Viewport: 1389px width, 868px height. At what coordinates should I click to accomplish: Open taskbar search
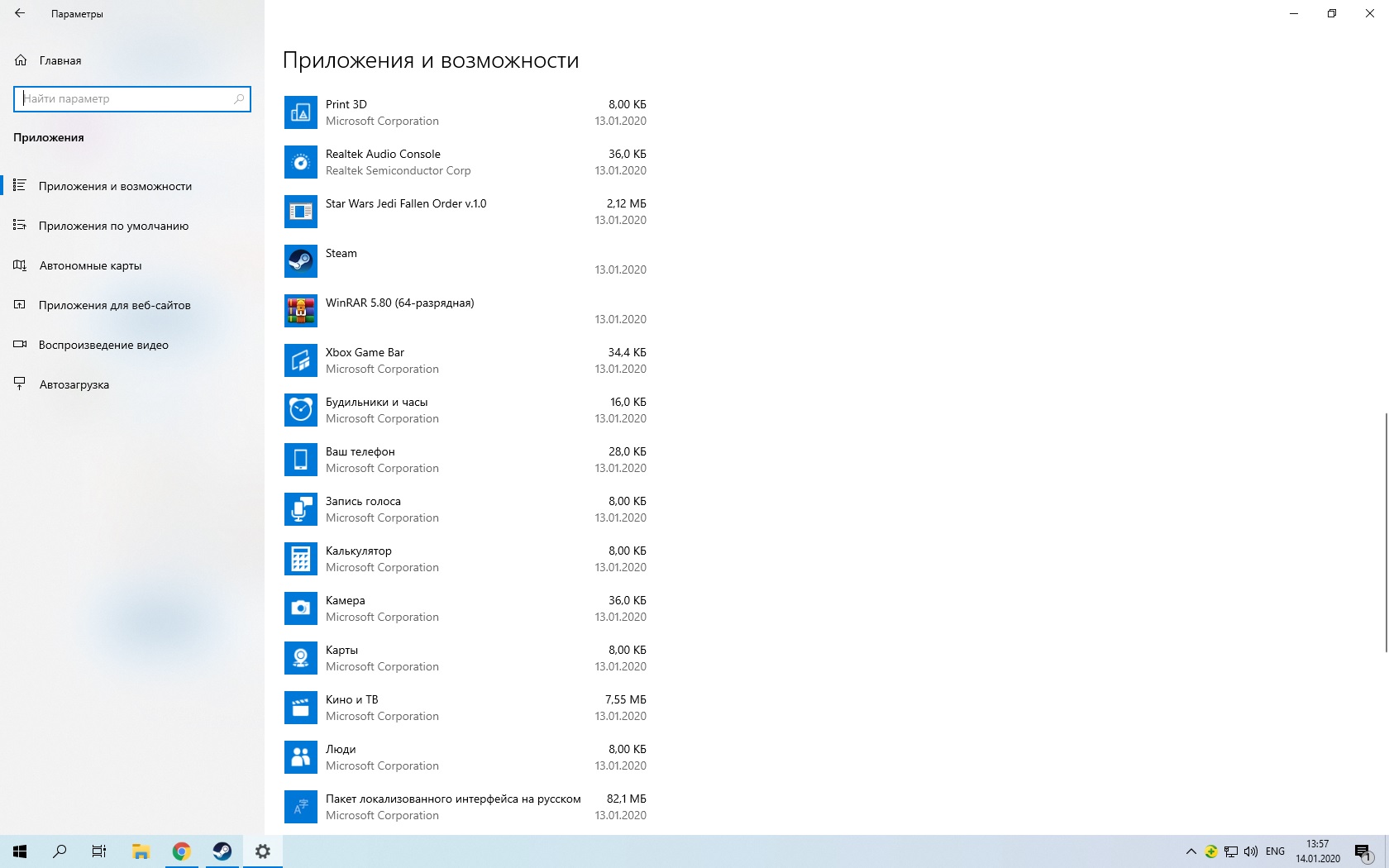pos(60,851)
